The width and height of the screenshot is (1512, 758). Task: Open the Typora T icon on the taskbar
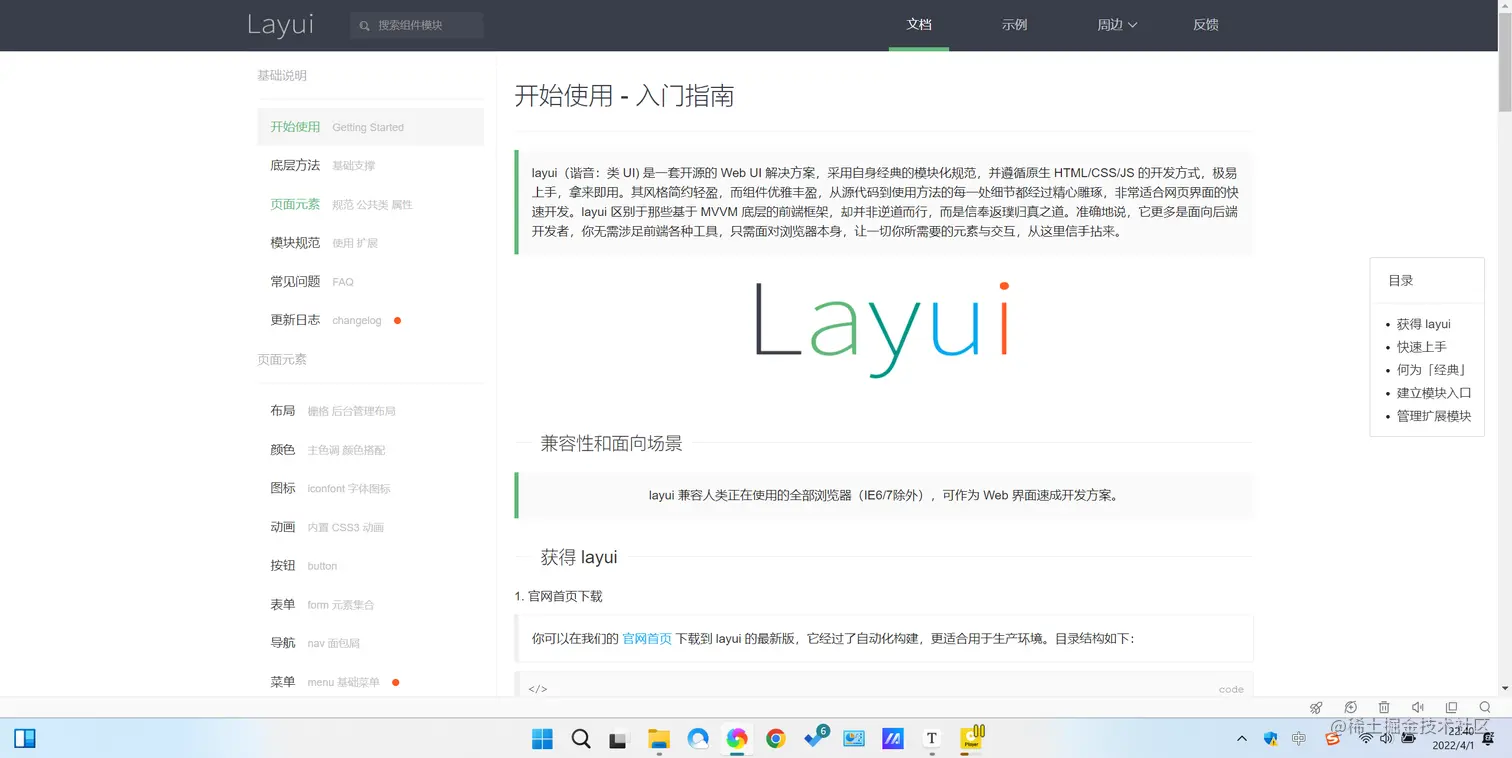[x=932, y=739]
